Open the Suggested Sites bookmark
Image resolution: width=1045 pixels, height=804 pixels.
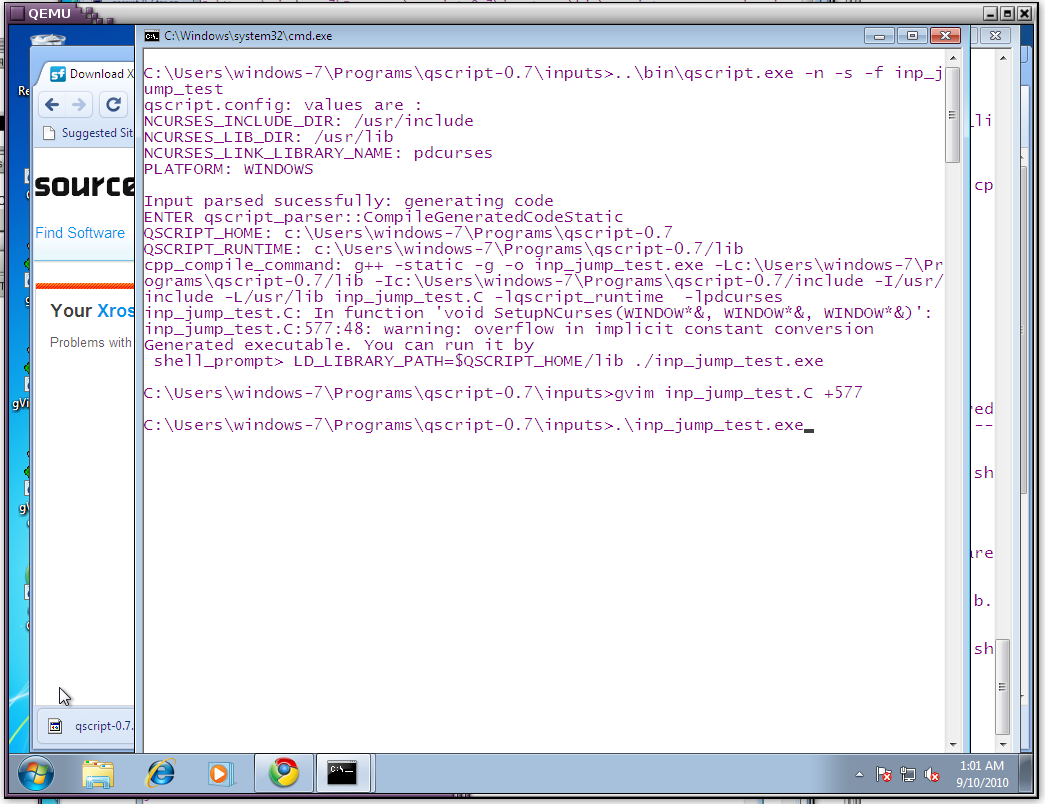[x=88, y=133]
